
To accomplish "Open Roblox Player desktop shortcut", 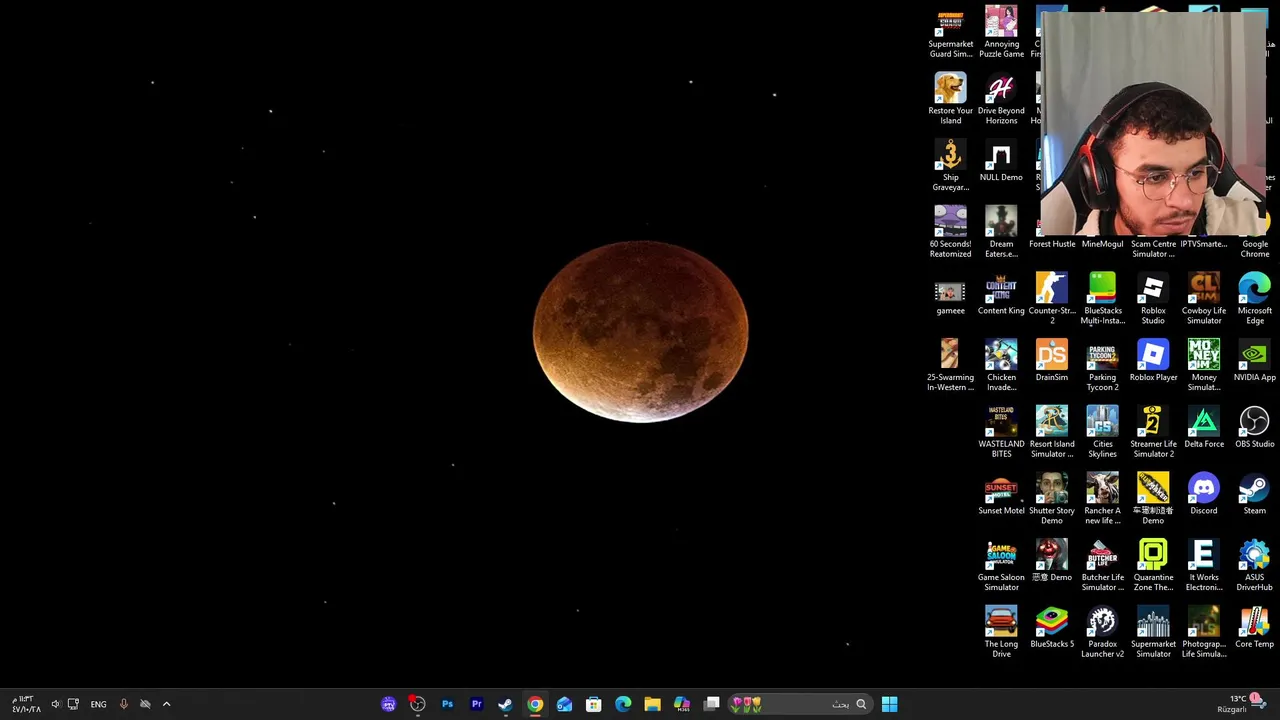I will tap(1153, 361).
